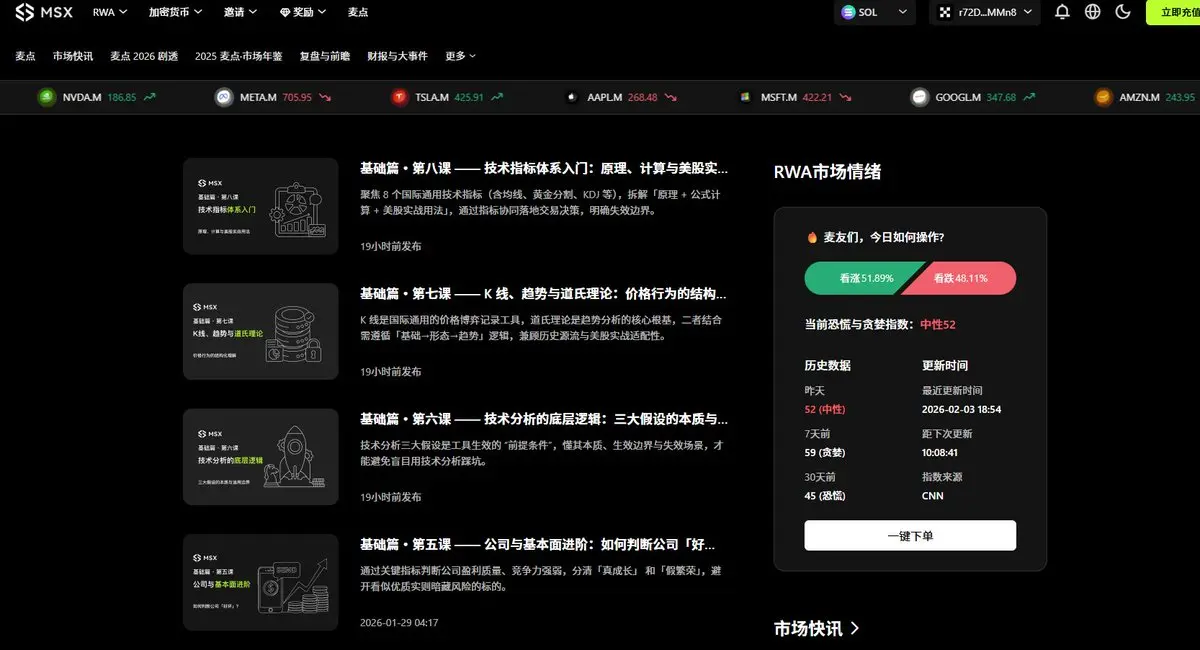The height and width of the screenshot is (650, 1200).
Task: Click the 第六课 底层逻辑 thumbnail
Action: (260, 456)
